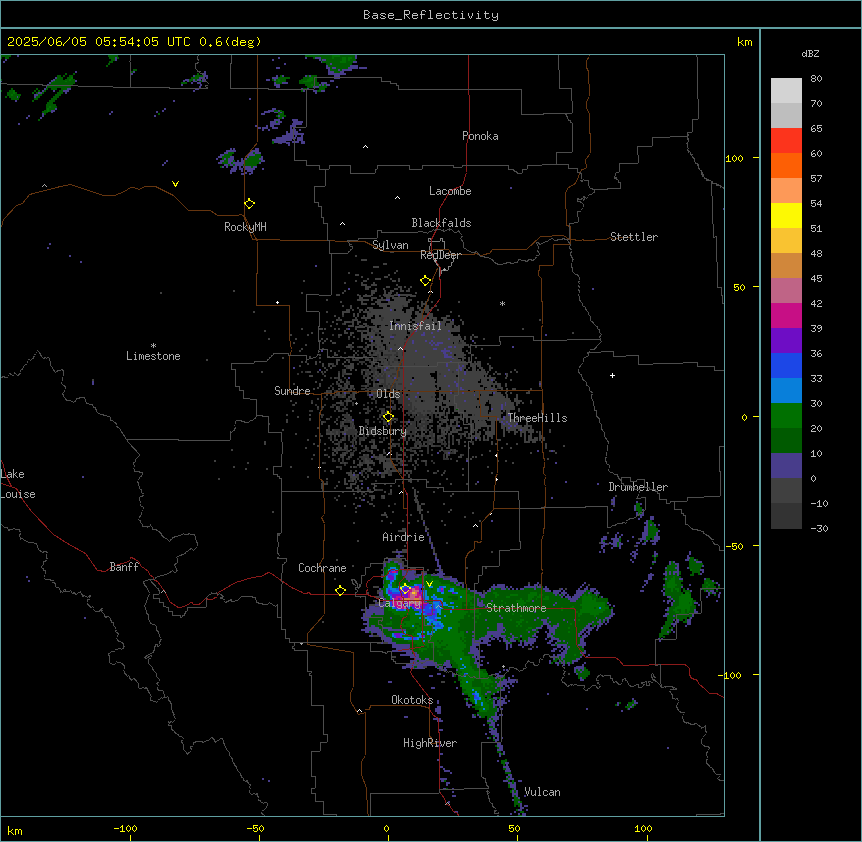
Task: Click the ThreeHills city label
Action: 537,418
